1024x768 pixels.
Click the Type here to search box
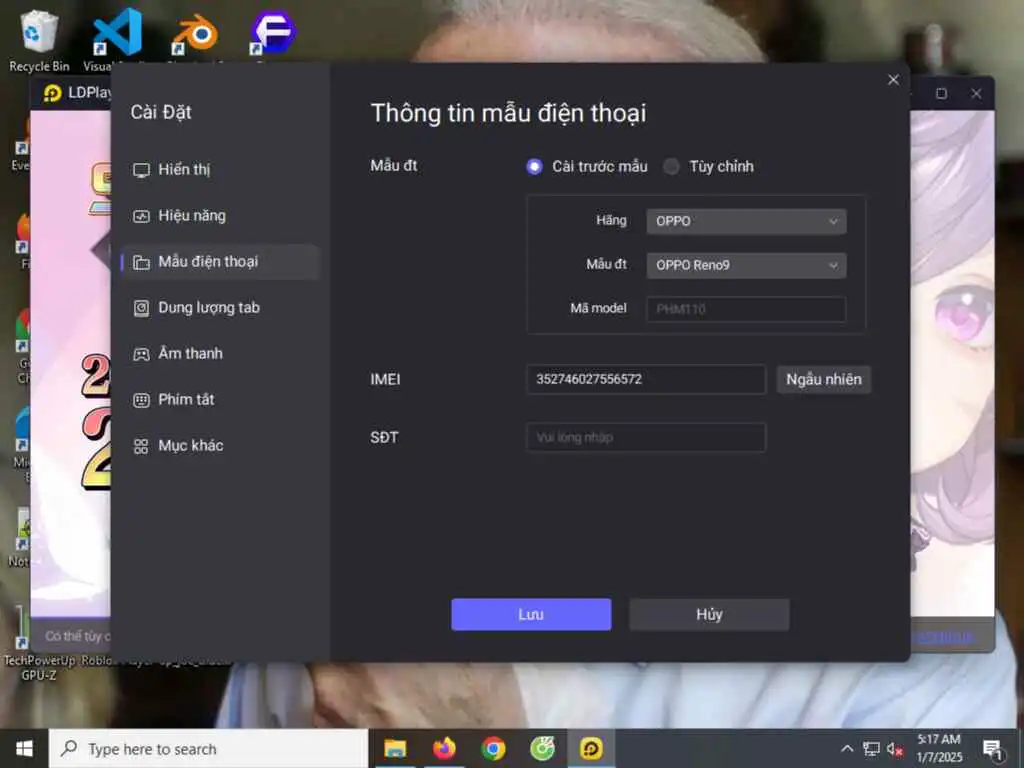tap(208, 748)
